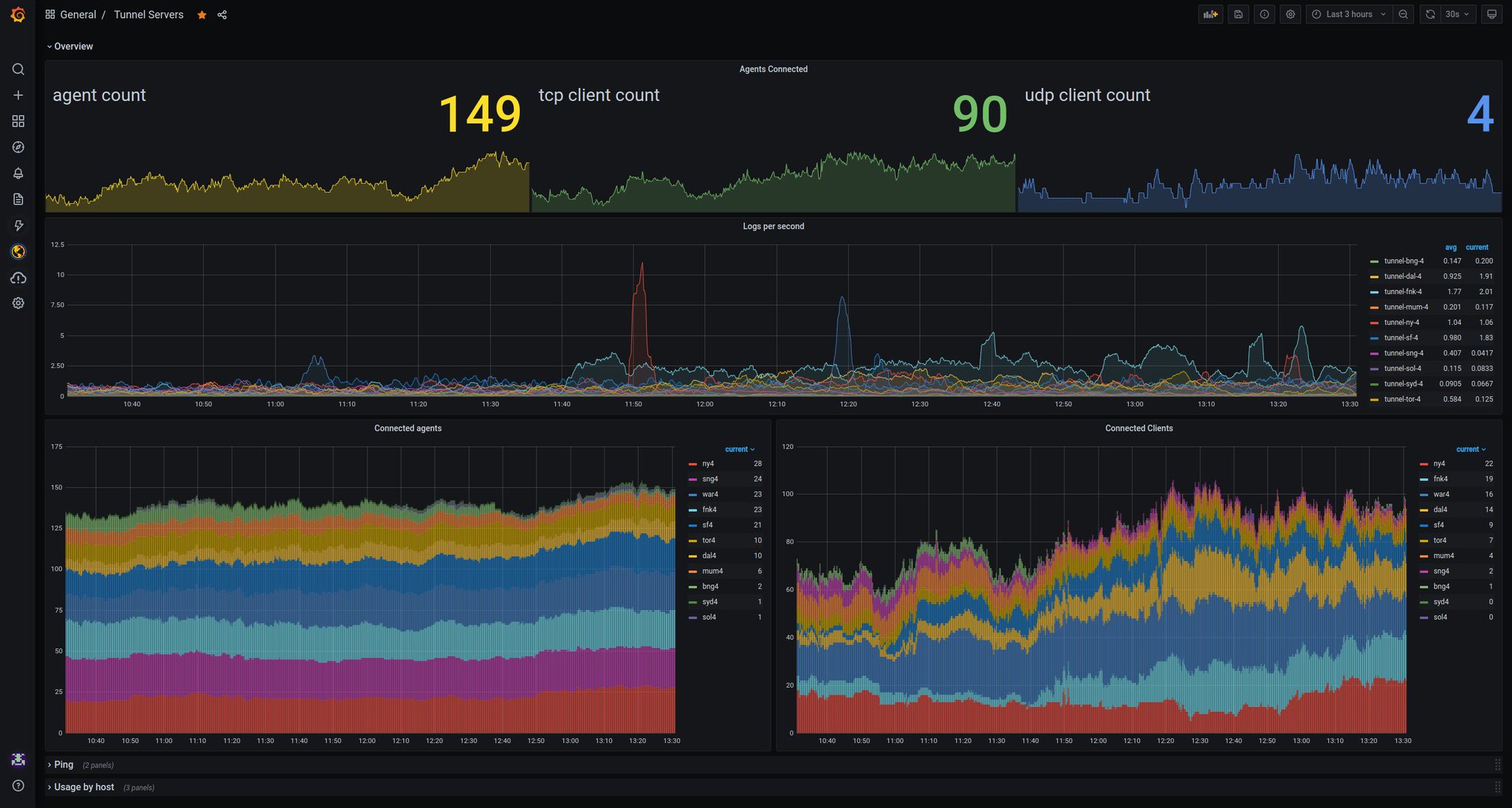Open the Alerting bell icon
The image size is (1512, 808).
coord(18,173)
